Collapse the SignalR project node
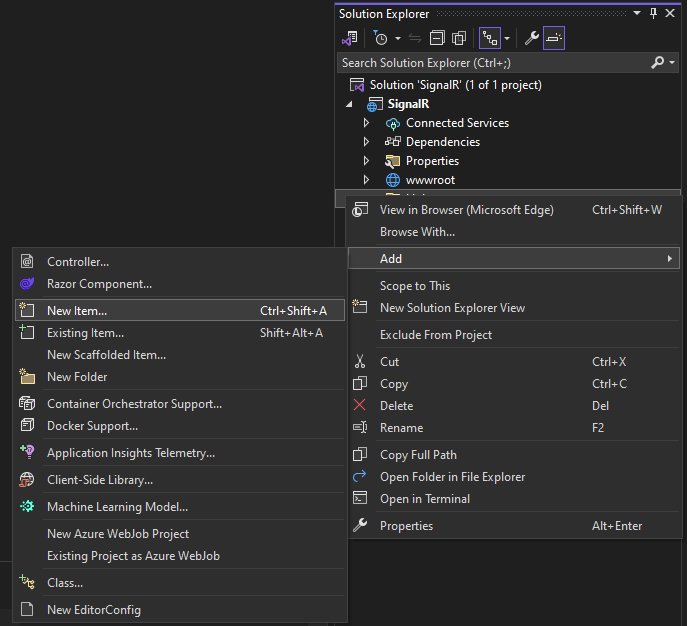Image resolution: width=687 pixels, height=626 pixels. pos(349,104)
